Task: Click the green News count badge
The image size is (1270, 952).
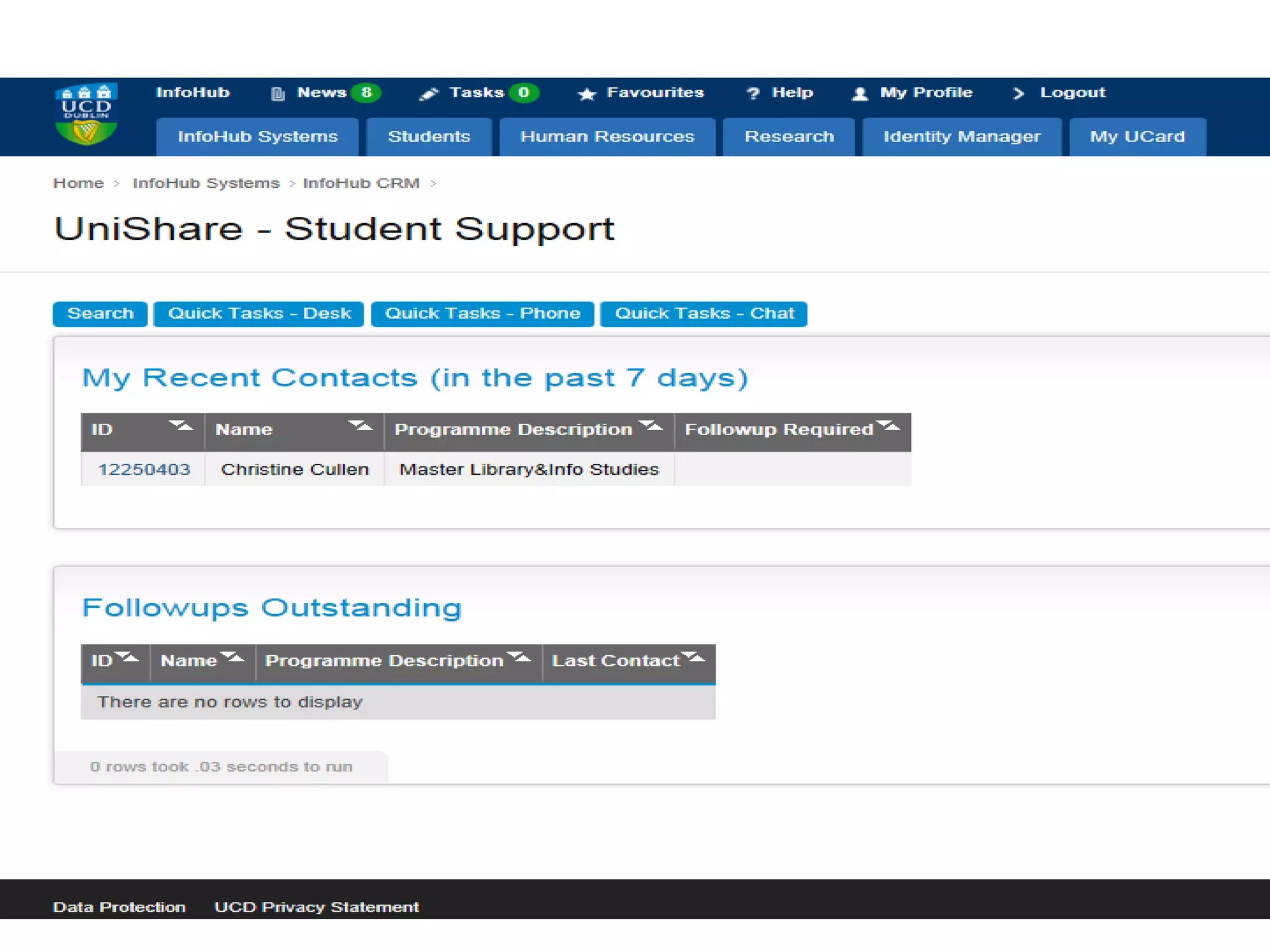Action: pos(366,92)
